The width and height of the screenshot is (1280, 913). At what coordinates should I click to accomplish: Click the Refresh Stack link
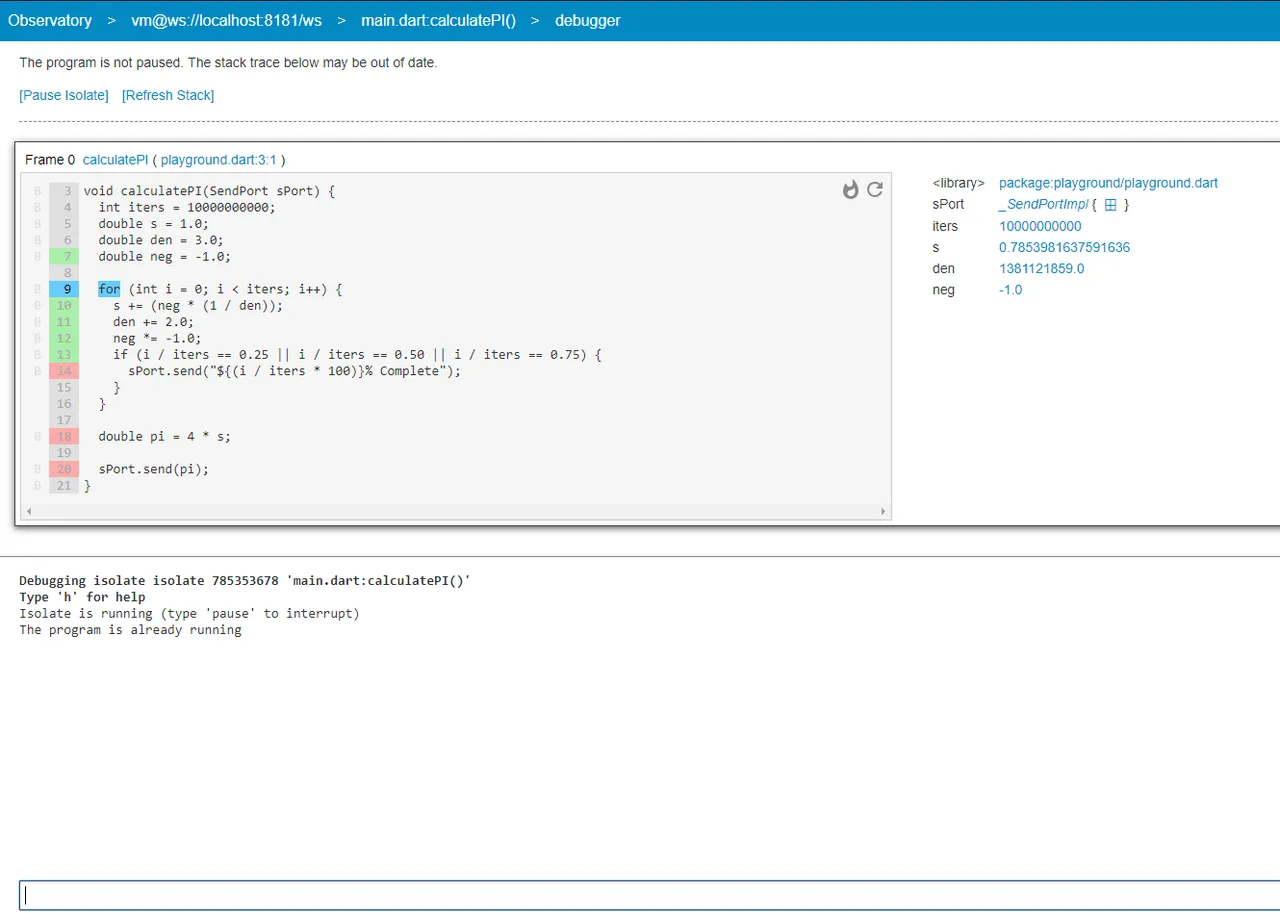pyautogui.click(x=168, y=95)
